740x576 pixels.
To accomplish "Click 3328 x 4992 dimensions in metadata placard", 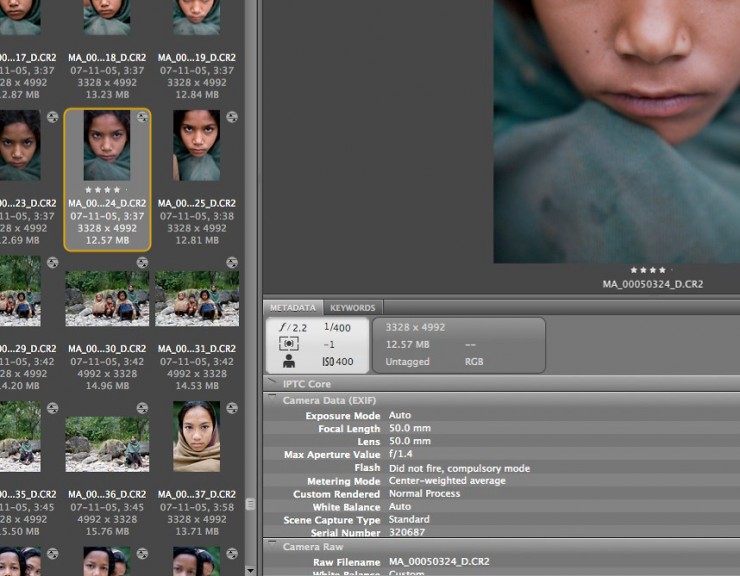I will [x=415, y=327].
